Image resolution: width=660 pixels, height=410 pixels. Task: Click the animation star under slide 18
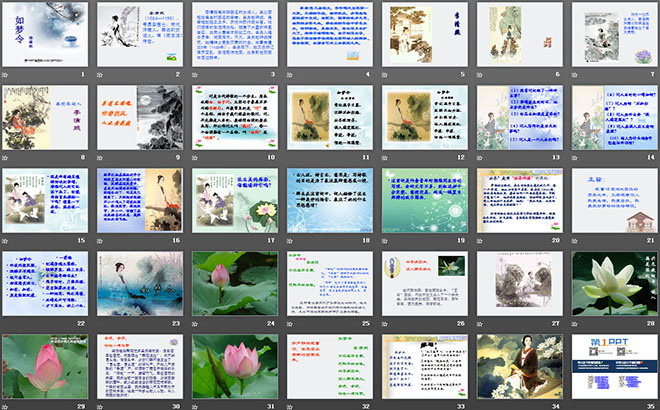click(290, 241)
